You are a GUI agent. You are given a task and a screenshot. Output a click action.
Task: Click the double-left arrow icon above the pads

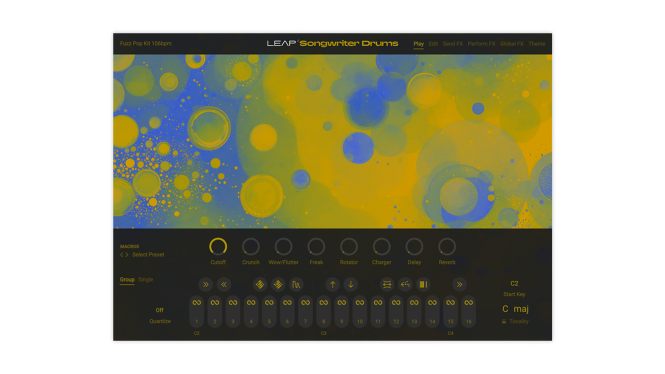224,285
